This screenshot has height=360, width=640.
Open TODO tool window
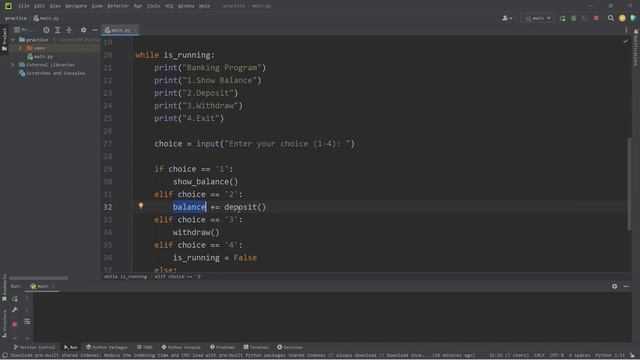(x=145, y=347)
